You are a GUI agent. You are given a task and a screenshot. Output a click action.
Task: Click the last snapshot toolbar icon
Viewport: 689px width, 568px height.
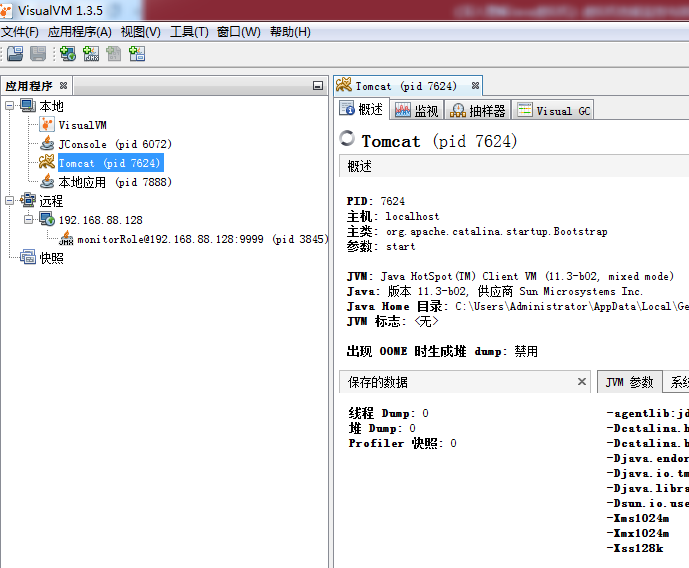[137, 54]
